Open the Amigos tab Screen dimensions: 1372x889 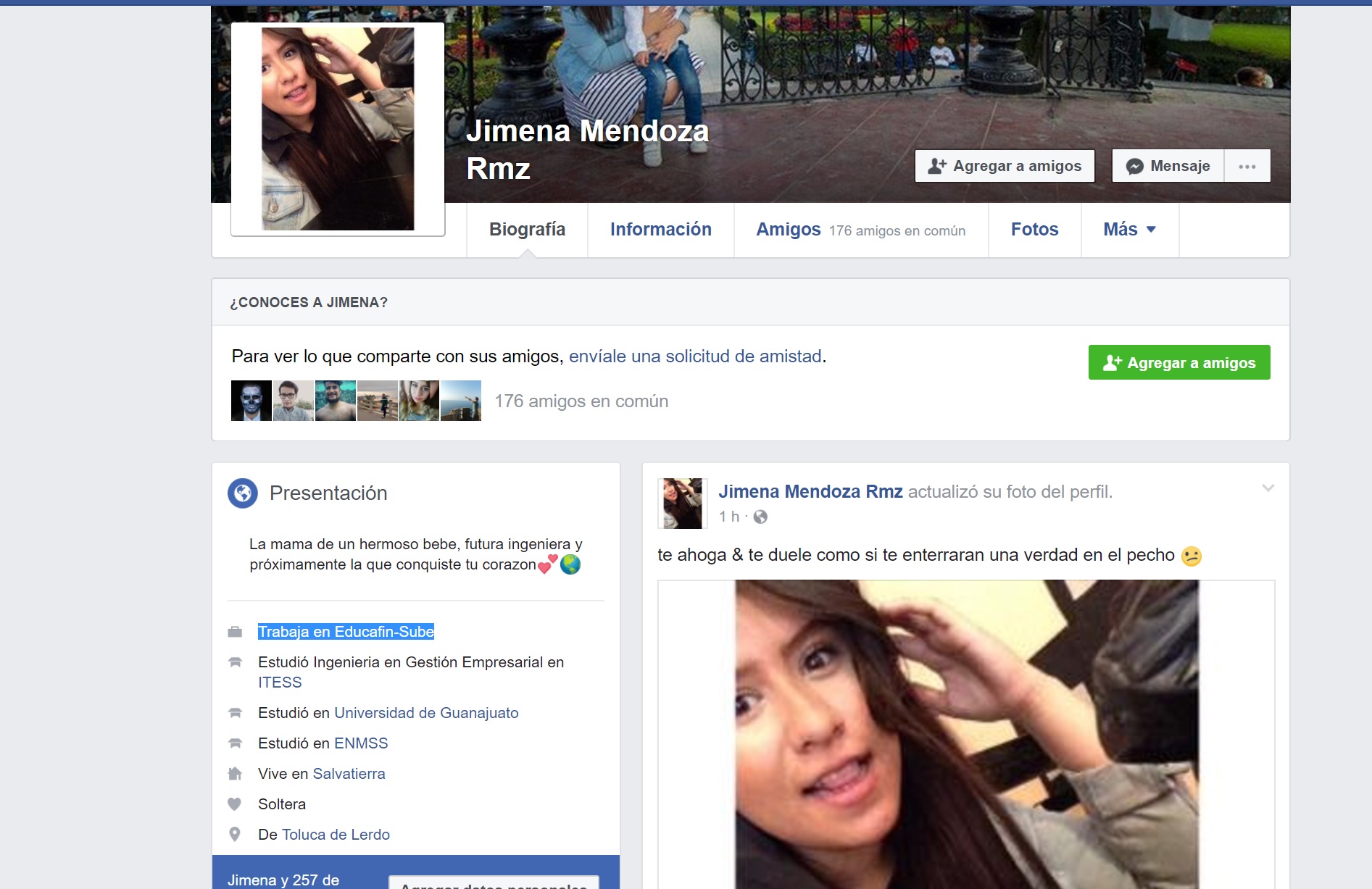788,230
